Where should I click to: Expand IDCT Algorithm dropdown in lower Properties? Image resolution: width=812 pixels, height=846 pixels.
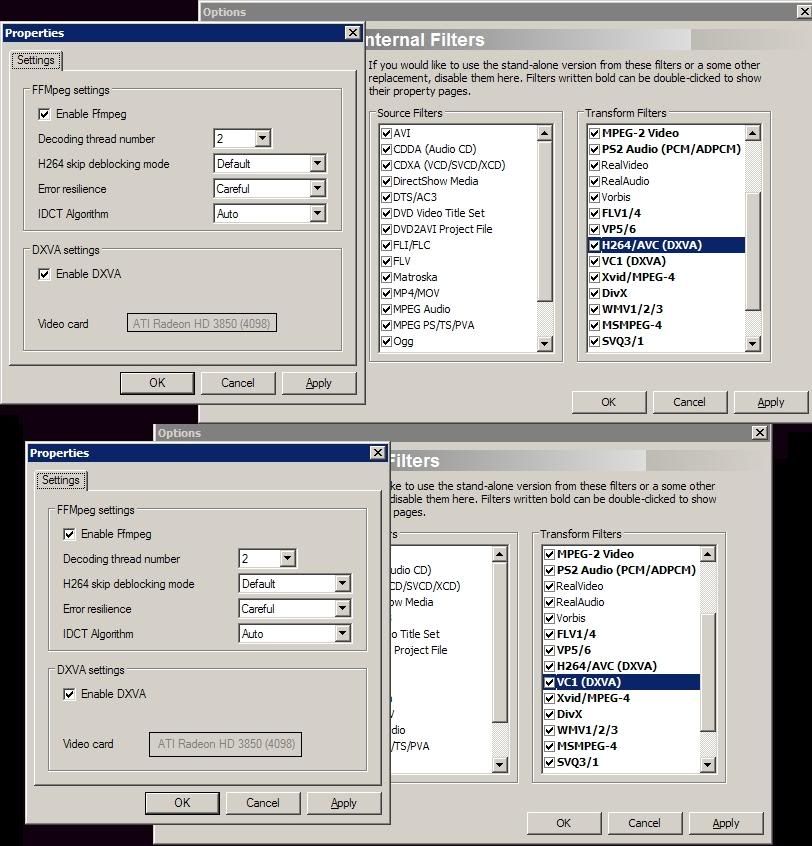[343, 634]
